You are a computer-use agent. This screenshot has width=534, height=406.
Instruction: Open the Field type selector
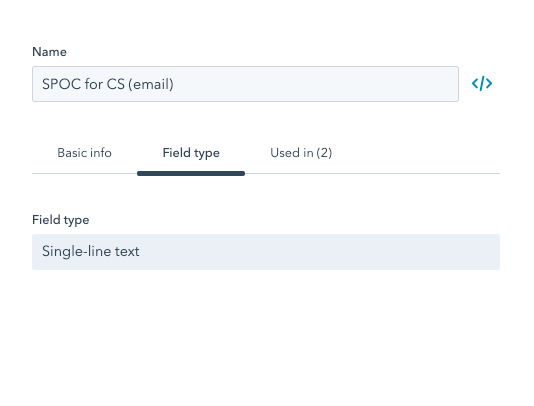266,252
